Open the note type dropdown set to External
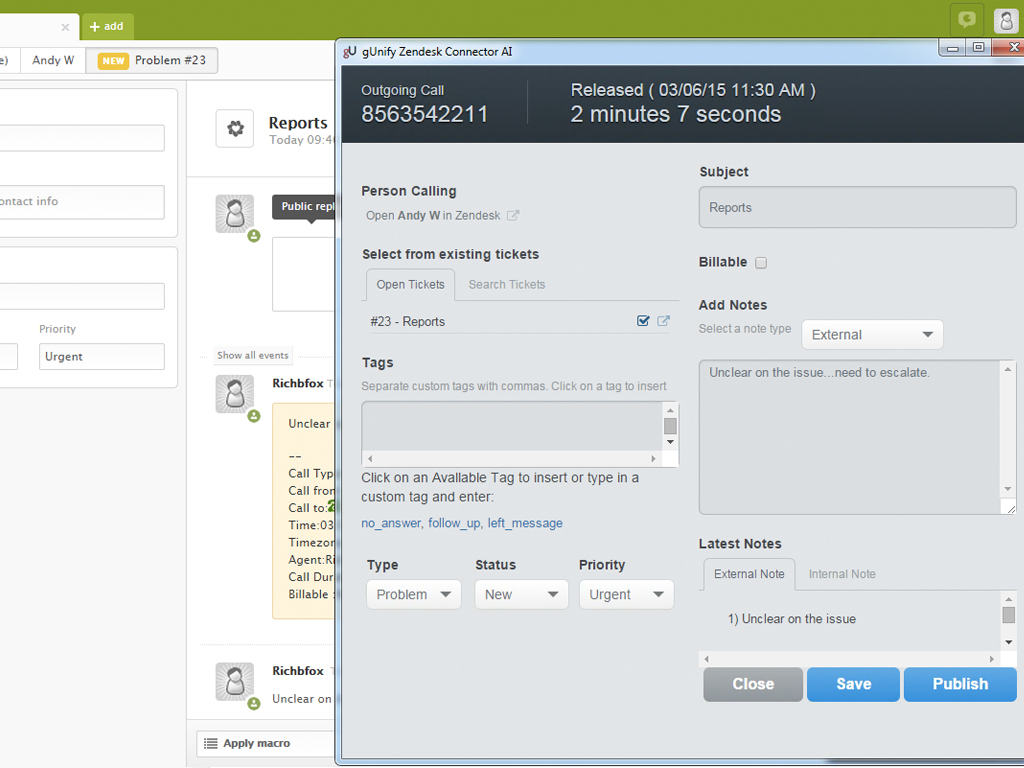1024x768 pixels. pyautogui.click(x=872, y=334)
